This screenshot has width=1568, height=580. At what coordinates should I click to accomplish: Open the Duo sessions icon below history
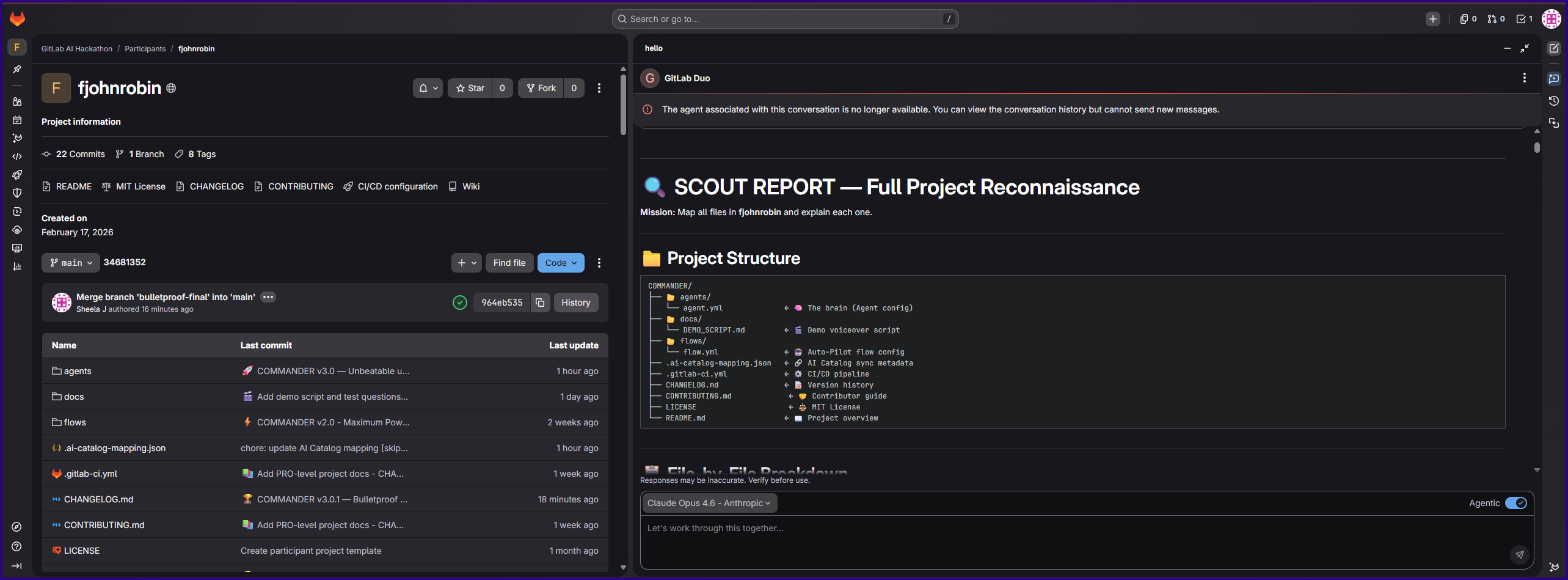(x=1554, y=123)
